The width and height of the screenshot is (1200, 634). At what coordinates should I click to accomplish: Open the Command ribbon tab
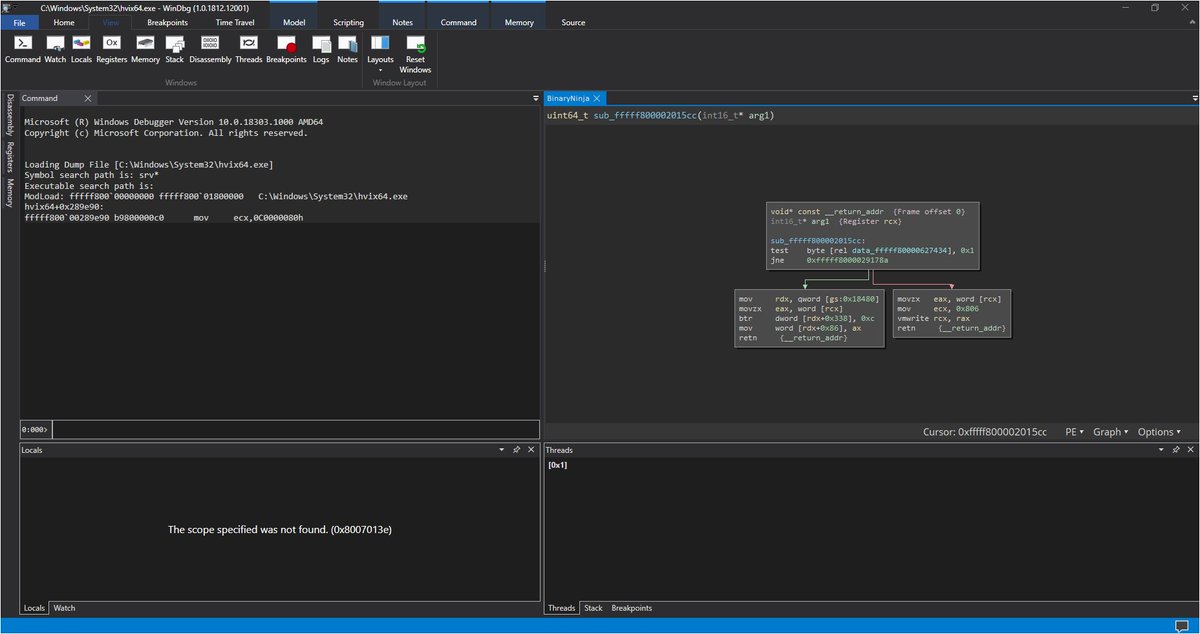click(458, 22)
